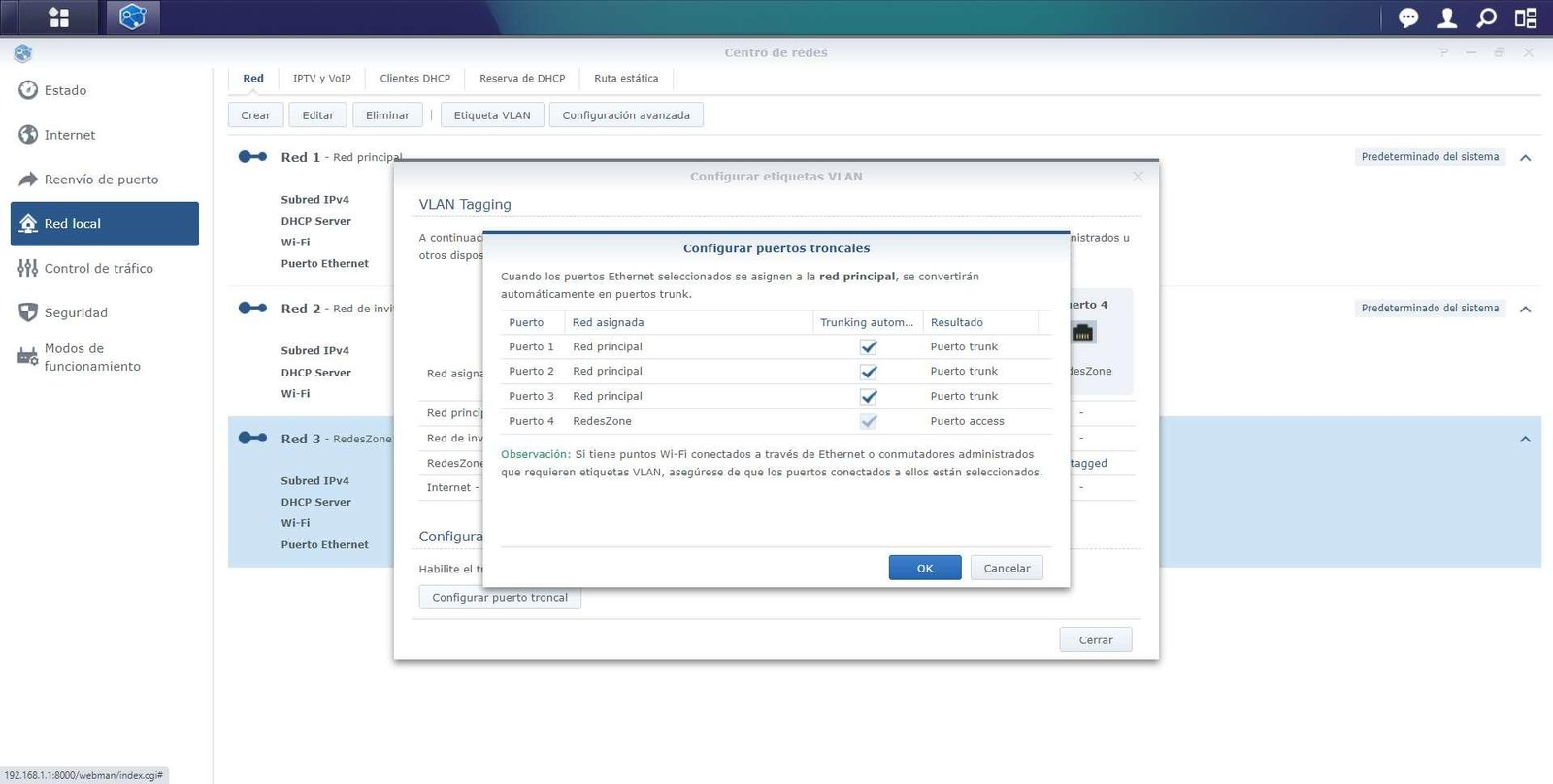Collapse the Red 1 network section
The height and width of the screenshot is (784, 1553).
pos(1525,158)
